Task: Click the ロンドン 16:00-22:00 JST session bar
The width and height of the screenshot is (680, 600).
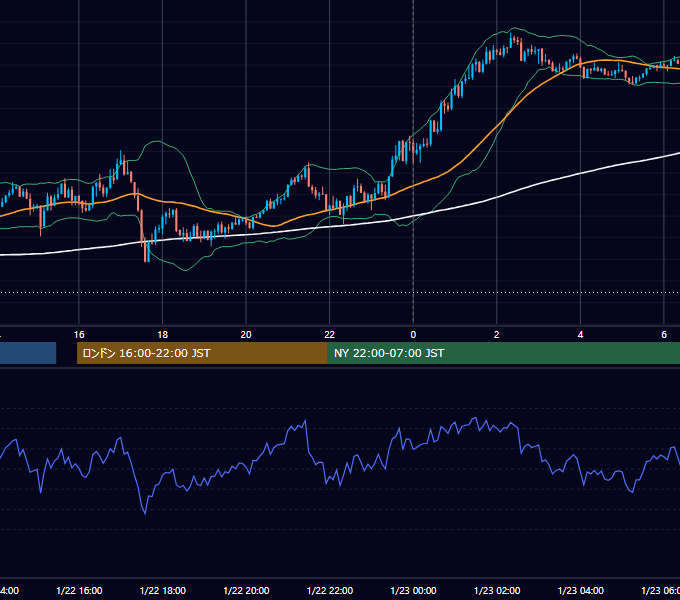Action: point(202,353)
